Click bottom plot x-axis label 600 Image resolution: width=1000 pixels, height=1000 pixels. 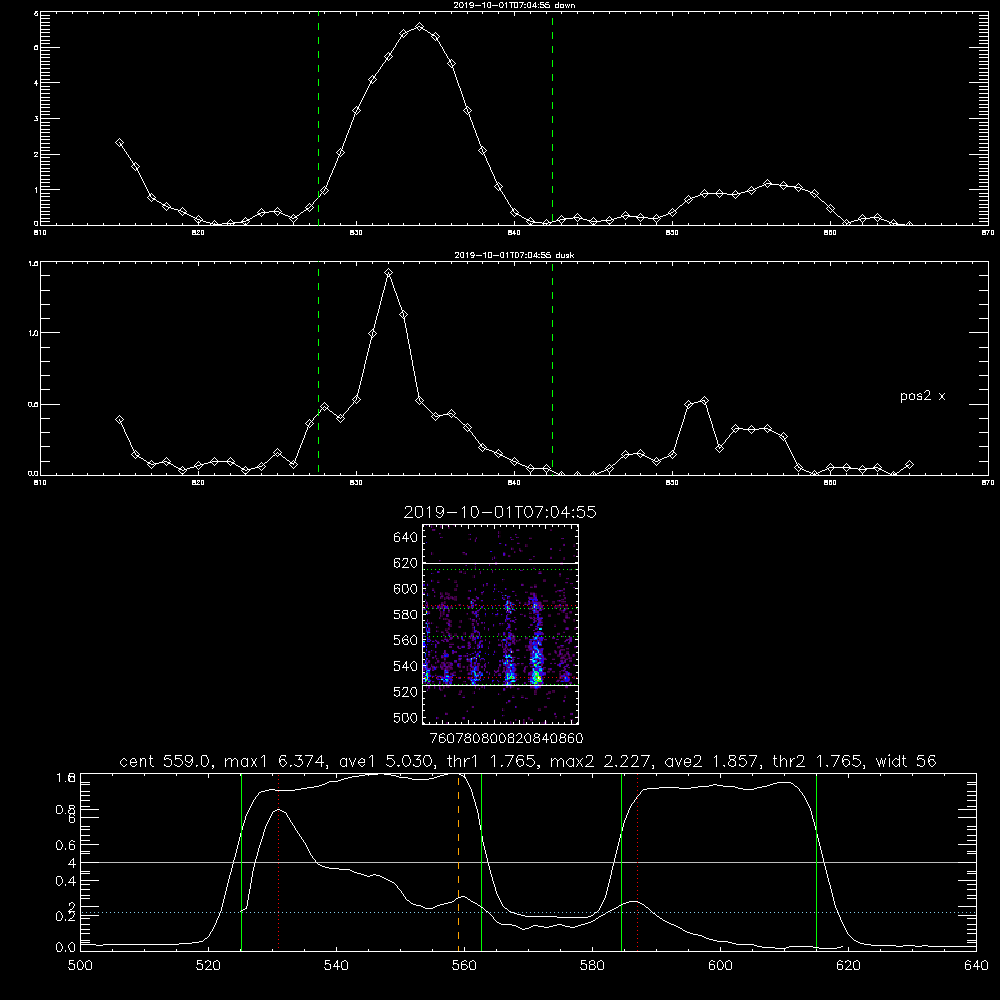[x=721, y=966]
